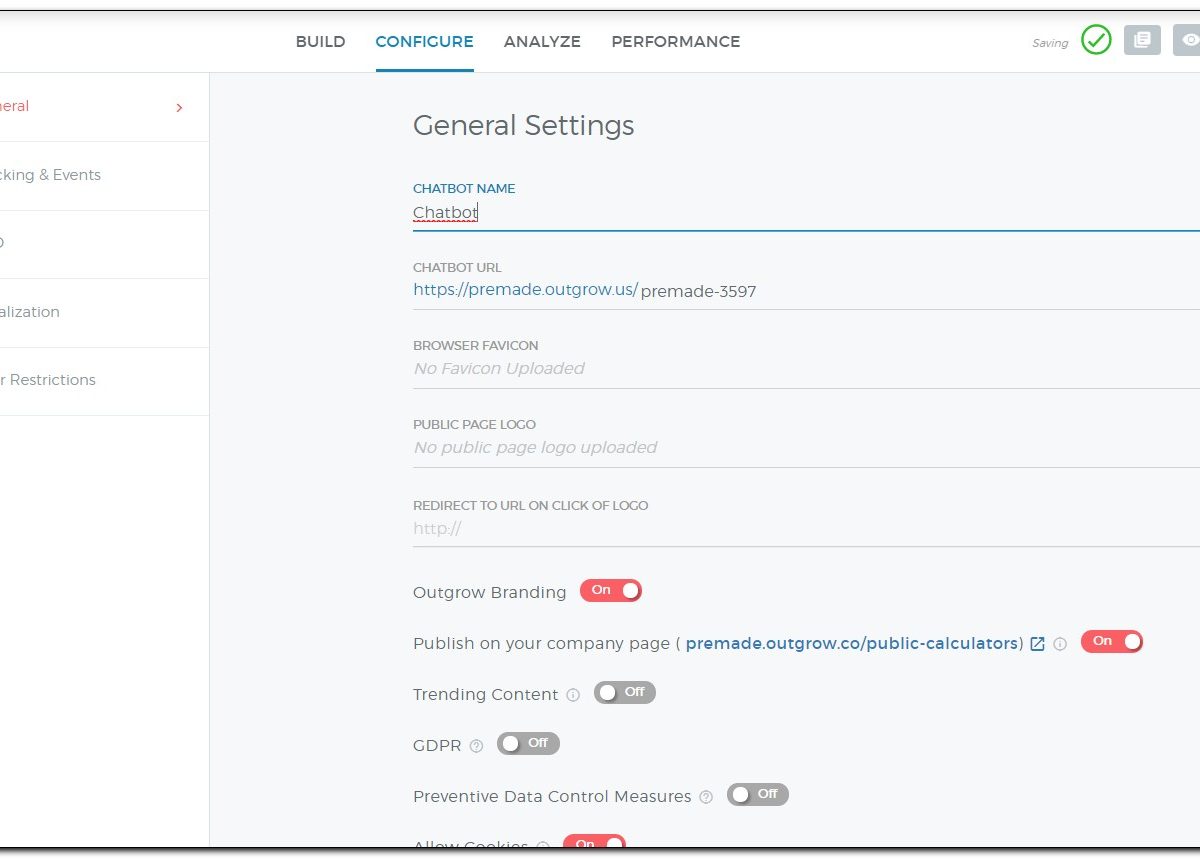Click Preventive Data Control Measures help icon
Image resolution: width=1200 pixels, height=859 pixels.
(706, 797)
